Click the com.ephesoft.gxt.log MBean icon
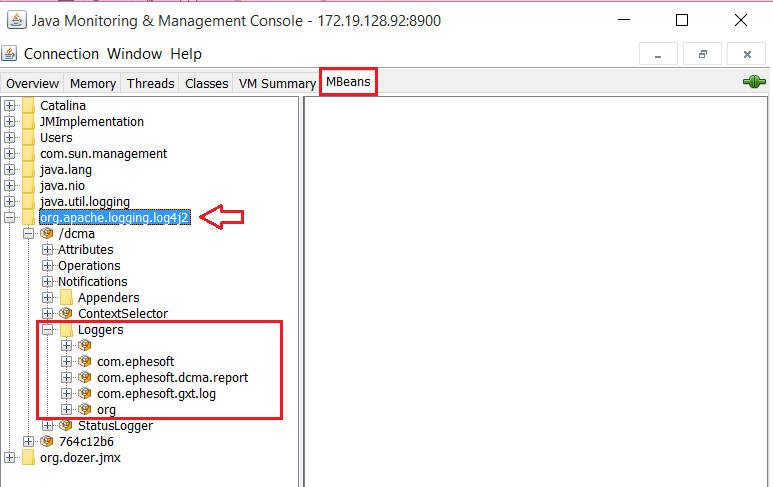773x487 pixels. [x=85, y=393]
